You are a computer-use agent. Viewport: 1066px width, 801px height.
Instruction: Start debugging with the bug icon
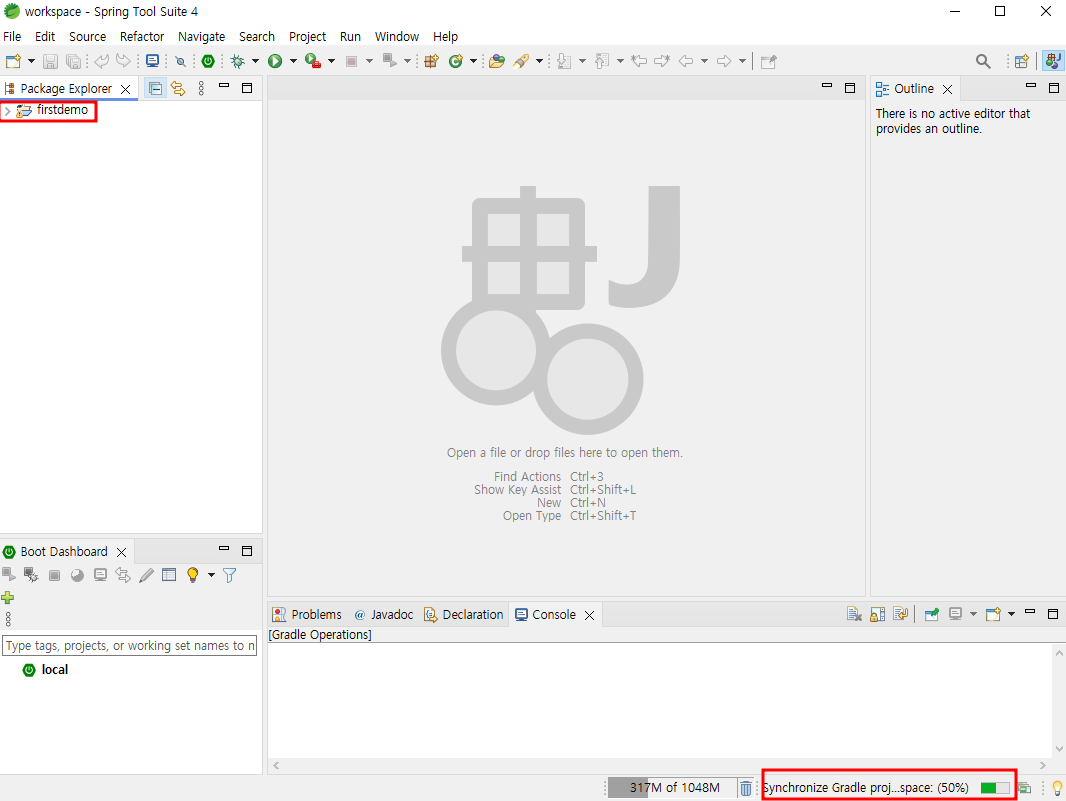tap(237, 61)
